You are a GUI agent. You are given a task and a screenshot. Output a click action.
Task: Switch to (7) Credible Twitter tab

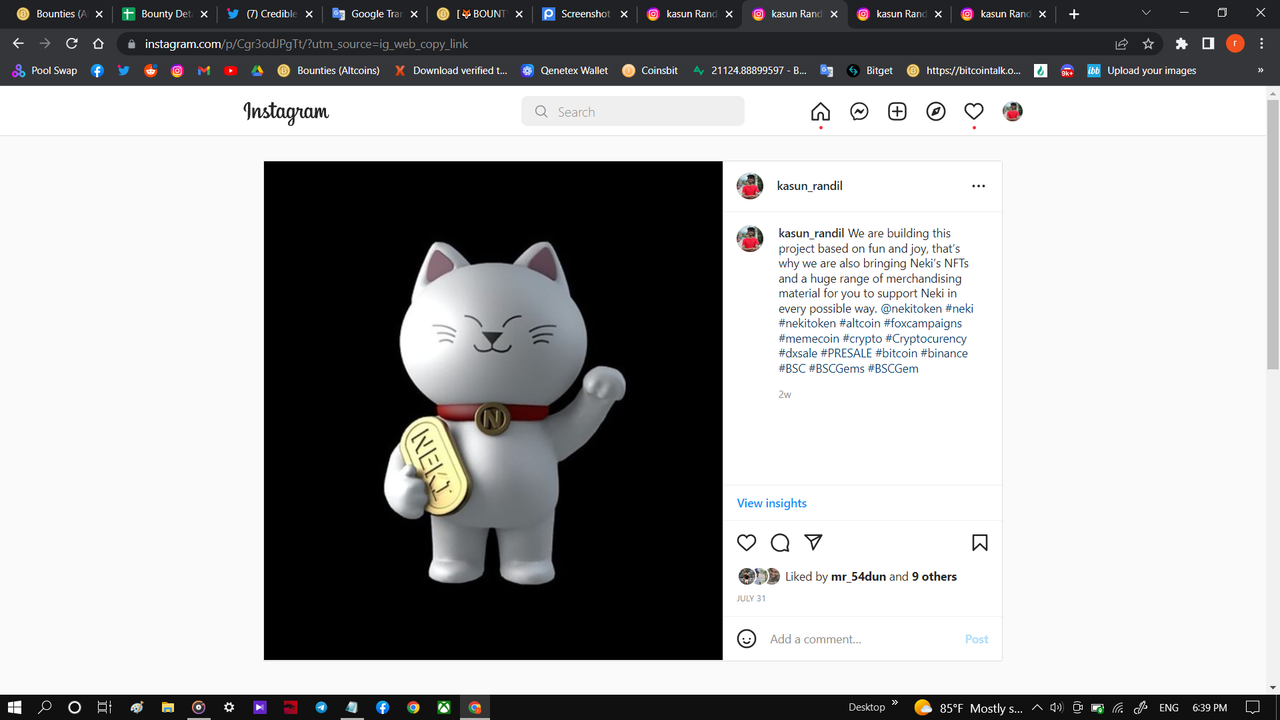271,14
